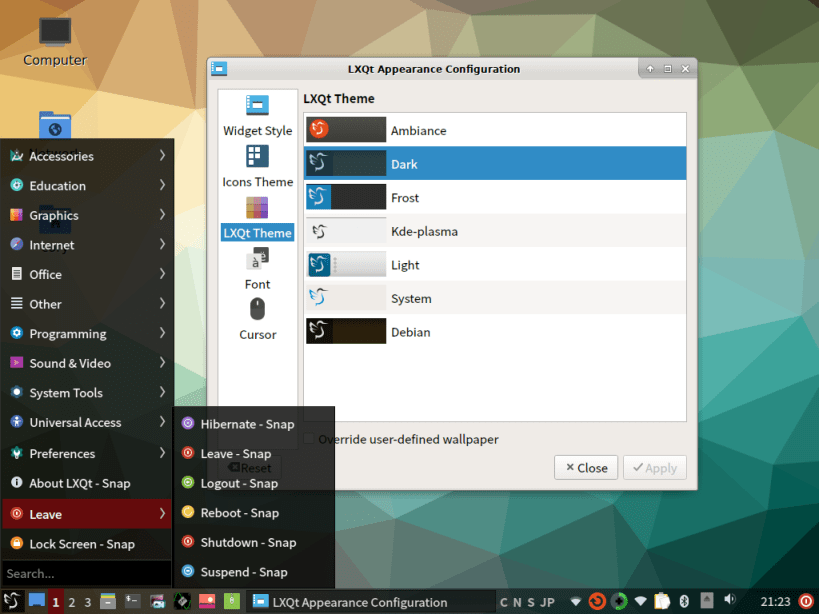Click the Apply button
Viewport: 819px width, 614px height.
coord(654,468)
